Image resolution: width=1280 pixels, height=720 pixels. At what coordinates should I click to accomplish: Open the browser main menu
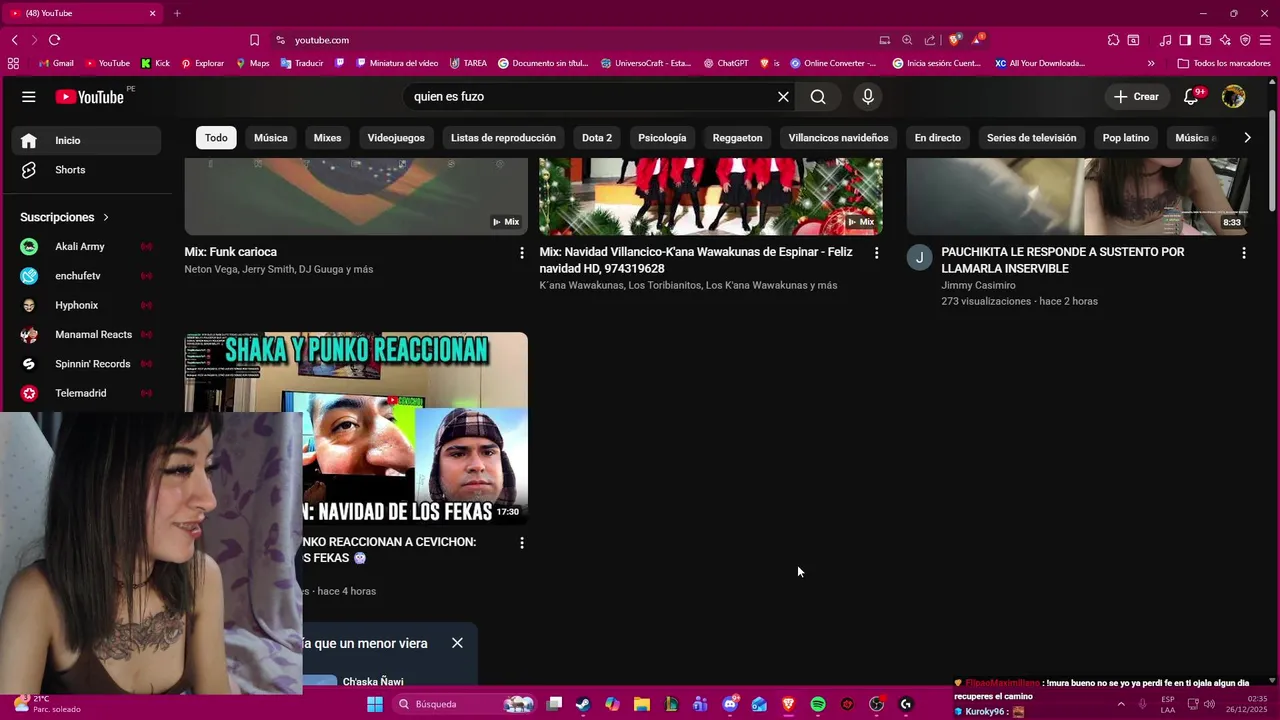point(1265,40)
